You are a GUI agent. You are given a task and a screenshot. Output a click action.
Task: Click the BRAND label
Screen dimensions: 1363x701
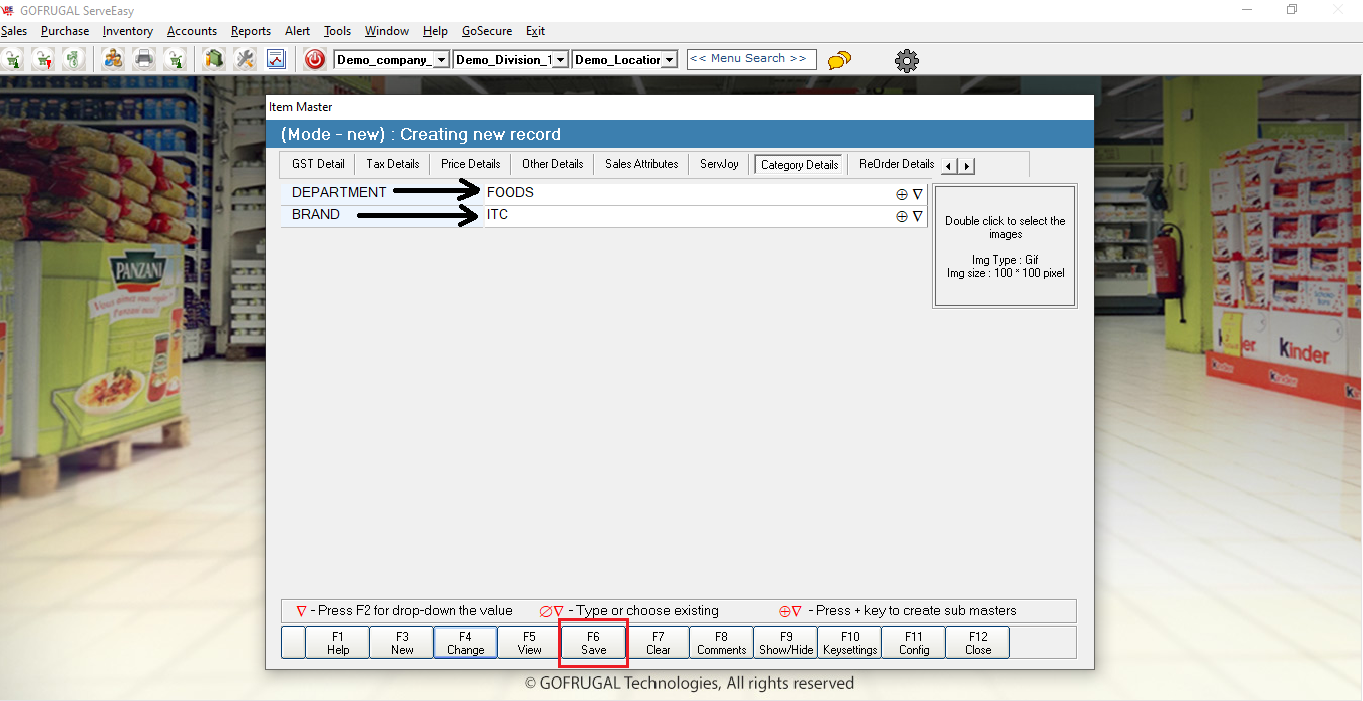click(316, 214)
